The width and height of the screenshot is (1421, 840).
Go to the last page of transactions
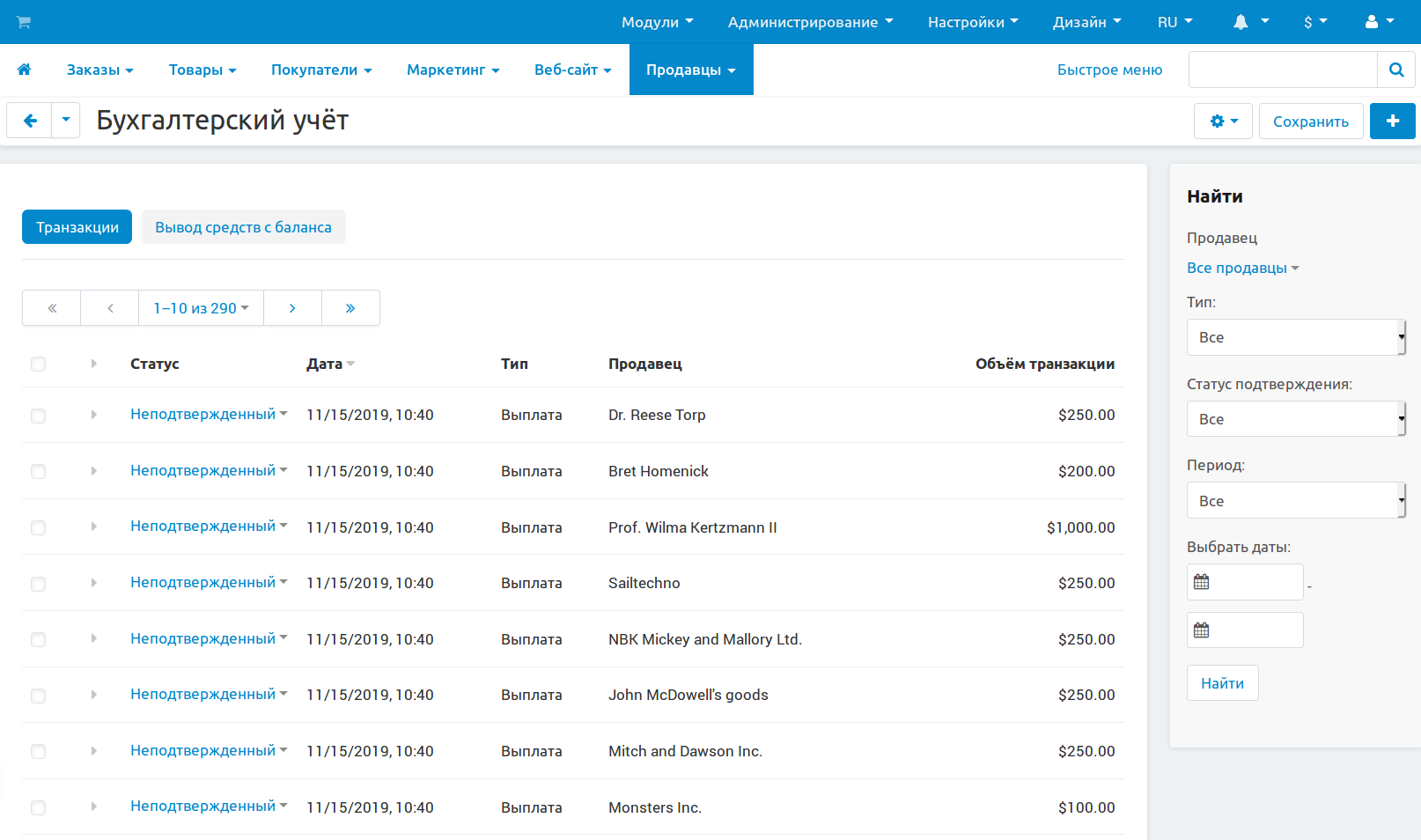pos(350,308)
